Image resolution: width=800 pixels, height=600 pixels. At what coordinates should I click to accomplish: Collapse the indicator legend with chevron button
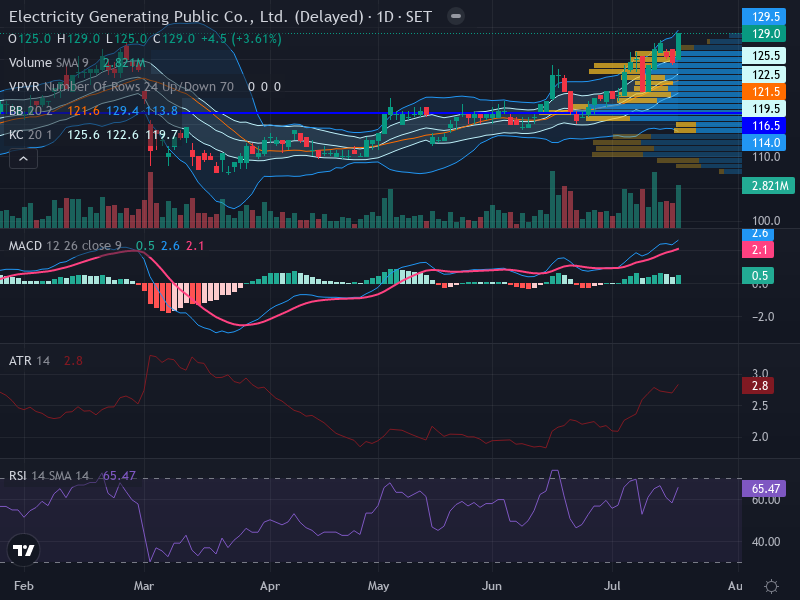pyautogui.click(x=23, y=159)
